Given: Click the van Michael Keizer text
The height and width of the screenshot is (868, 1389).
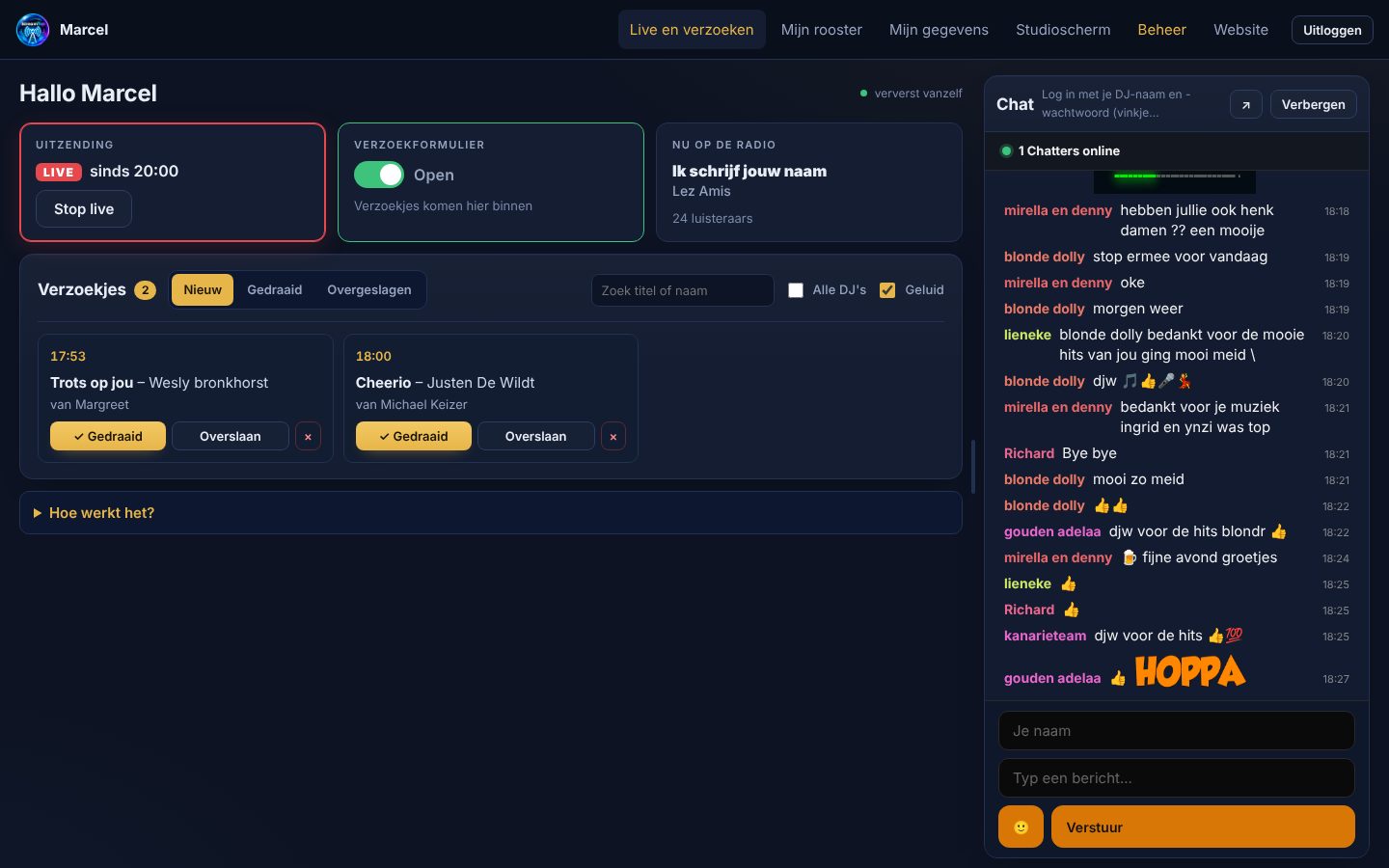Looking at the screenshot, I should 411,404.
